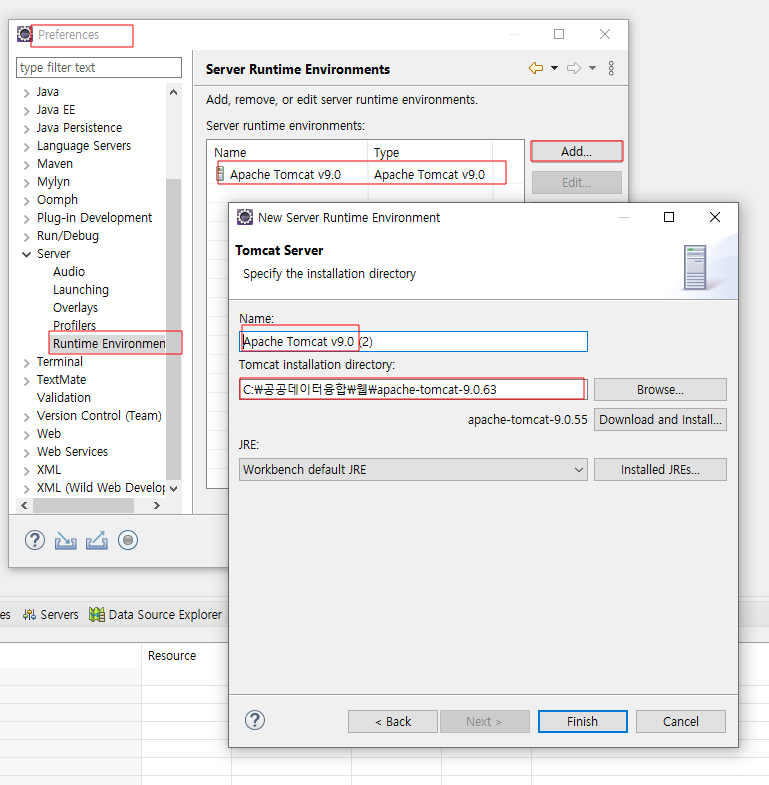The height and width of the screenshot is (785, 769).
Task: Click the Add... button
Action: (576, 152)
